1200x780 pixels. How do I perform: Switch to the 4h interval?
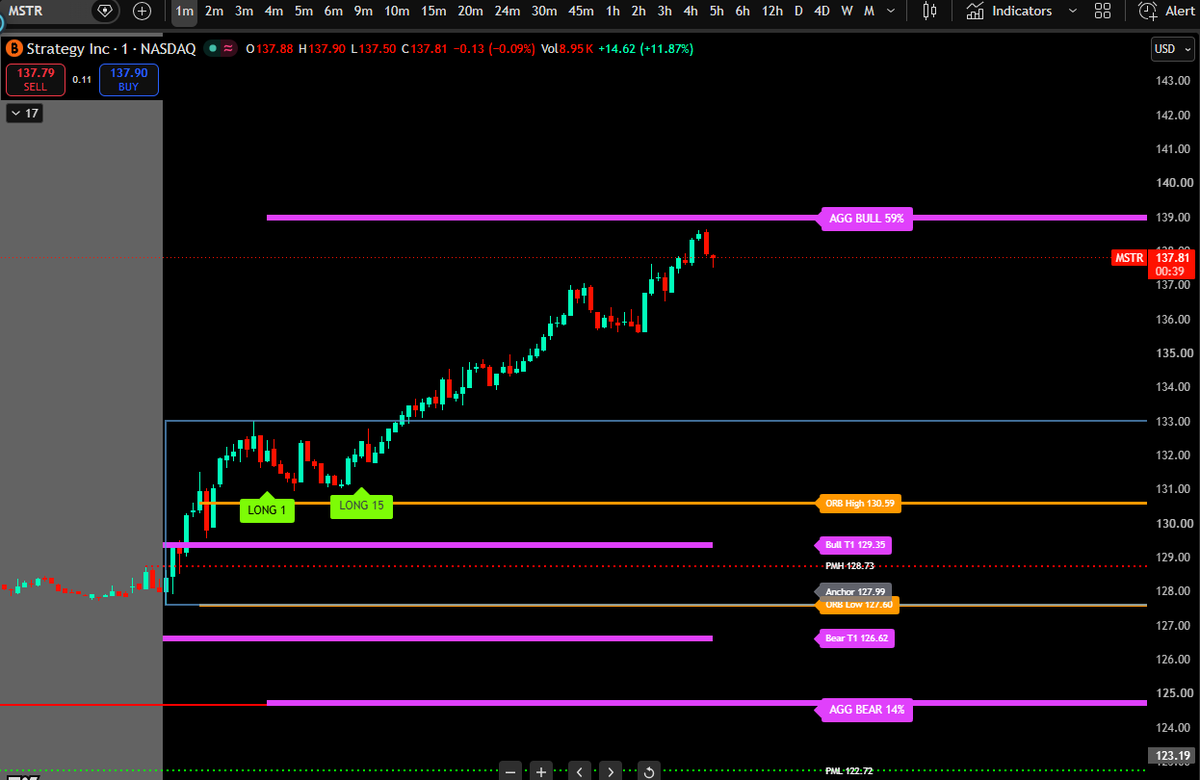coord(691,11)
